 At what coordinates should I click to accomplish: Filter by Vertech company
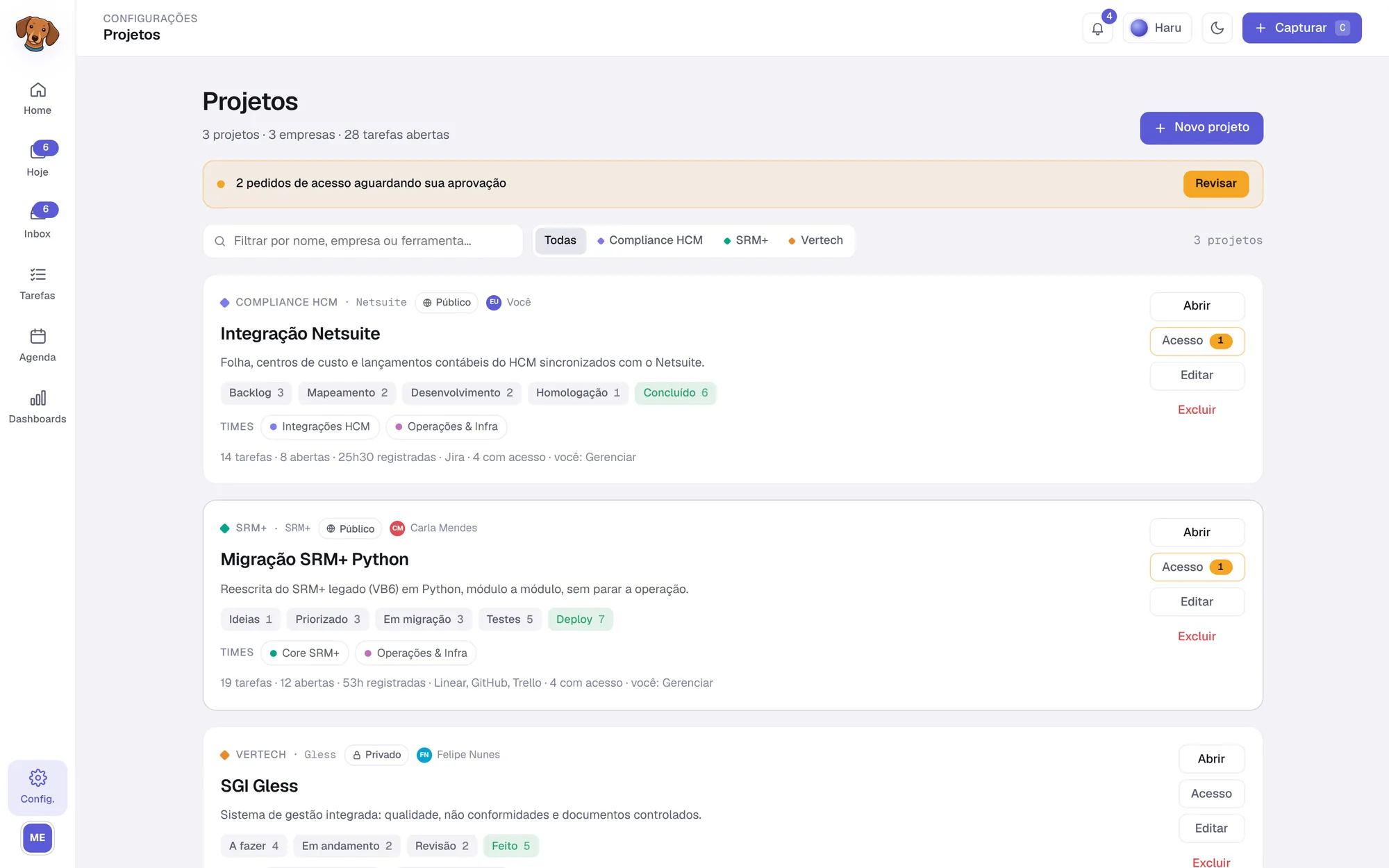(x=815, y=240)
